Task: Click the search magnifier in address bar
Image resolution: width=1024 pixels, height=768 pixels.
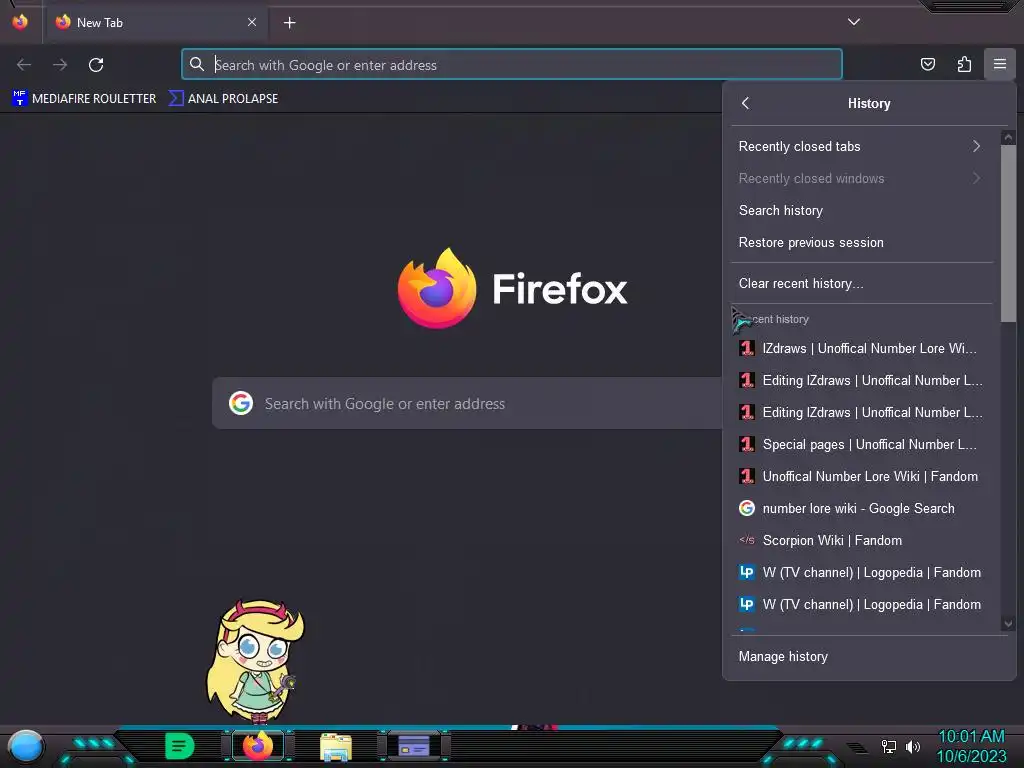Action: pos(197,64)
